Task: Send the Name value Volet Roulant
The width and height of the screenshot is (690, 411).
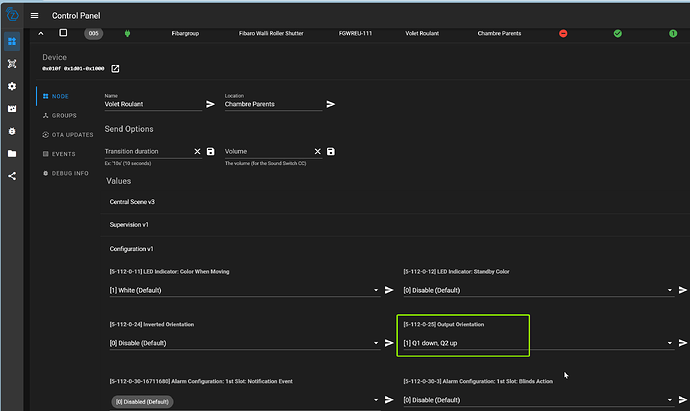Action: pyautogui.click(x=211, y=104)
